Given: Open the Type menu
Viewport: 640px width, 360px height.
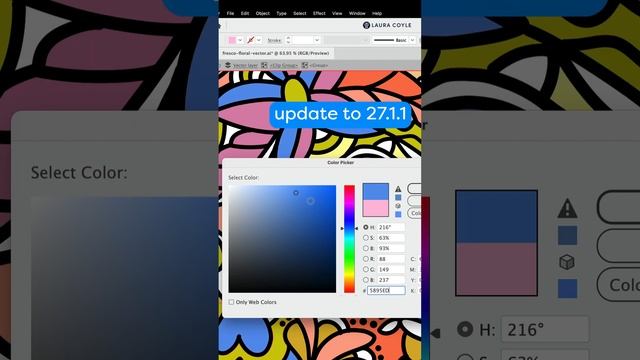Looking at the screenshot, I should click(281, 13).
